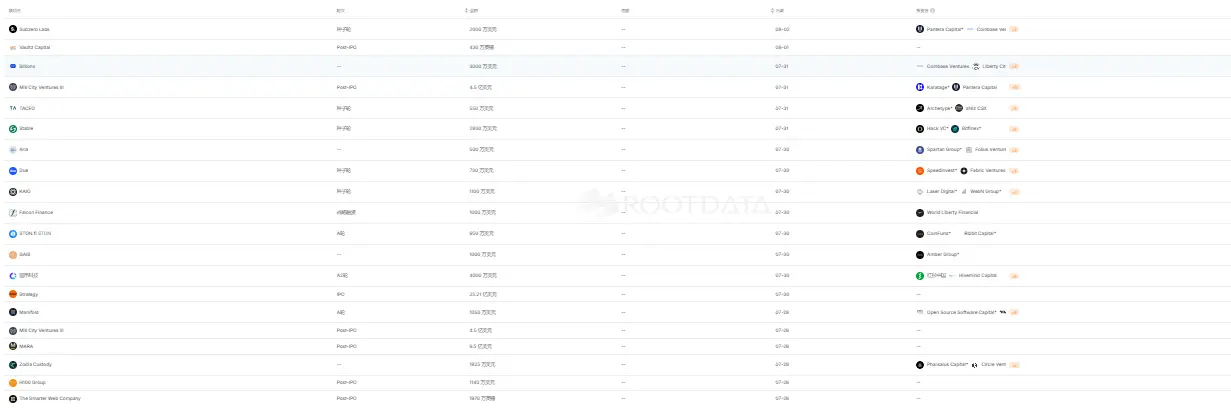The height and width of the screenshot is (414, 1231).
Task: Click Post-IPO round in Vaultz Capital row
Action: (347, 47)
